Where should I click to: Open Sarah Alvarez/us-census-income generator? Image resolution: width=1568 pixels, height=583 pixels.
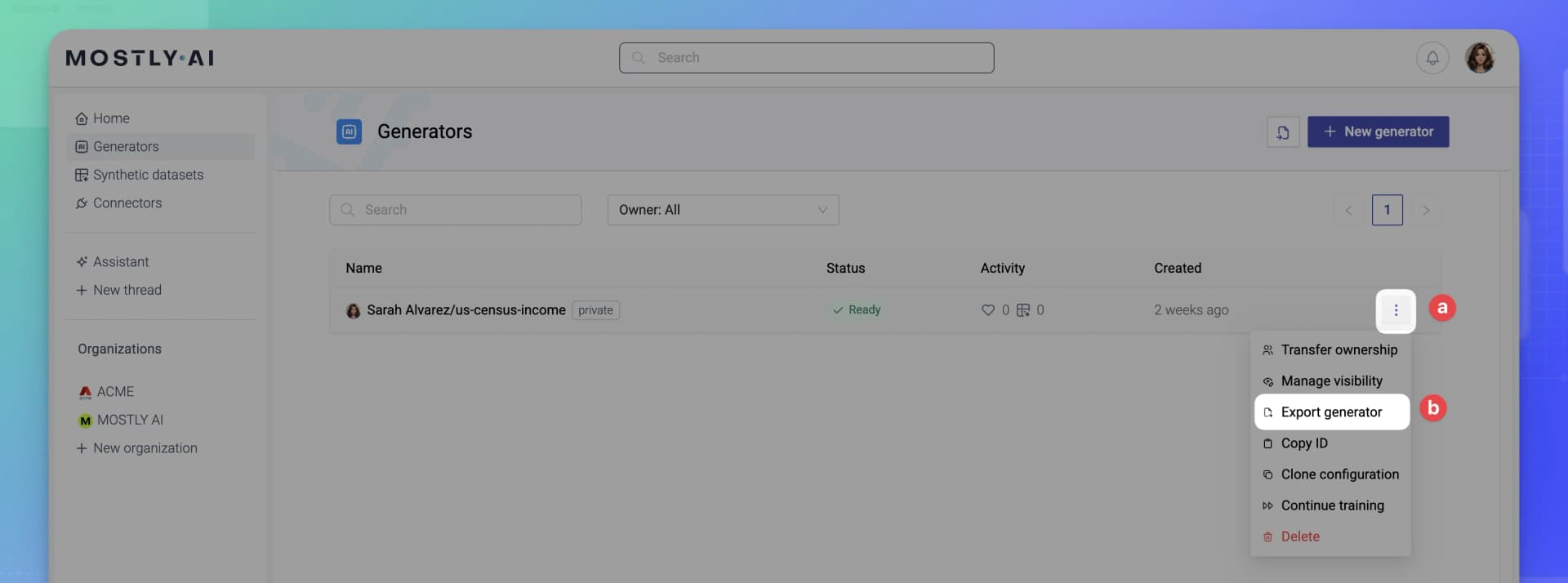pos(465,310)
